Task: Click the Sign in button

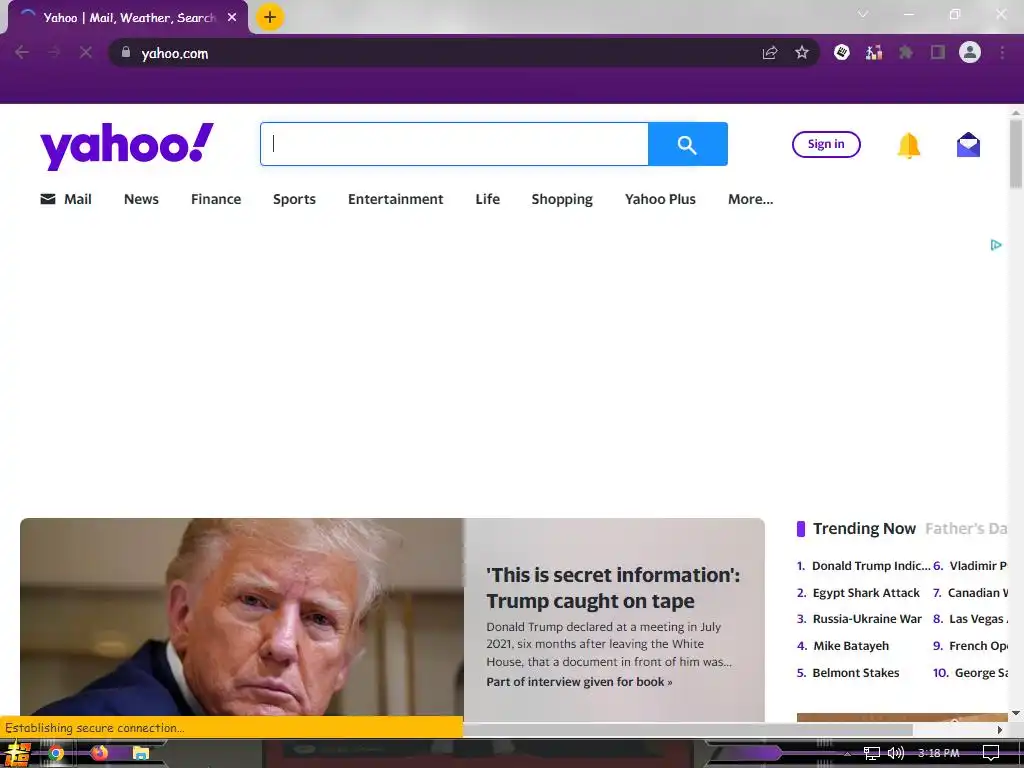Action: point(826,144)
